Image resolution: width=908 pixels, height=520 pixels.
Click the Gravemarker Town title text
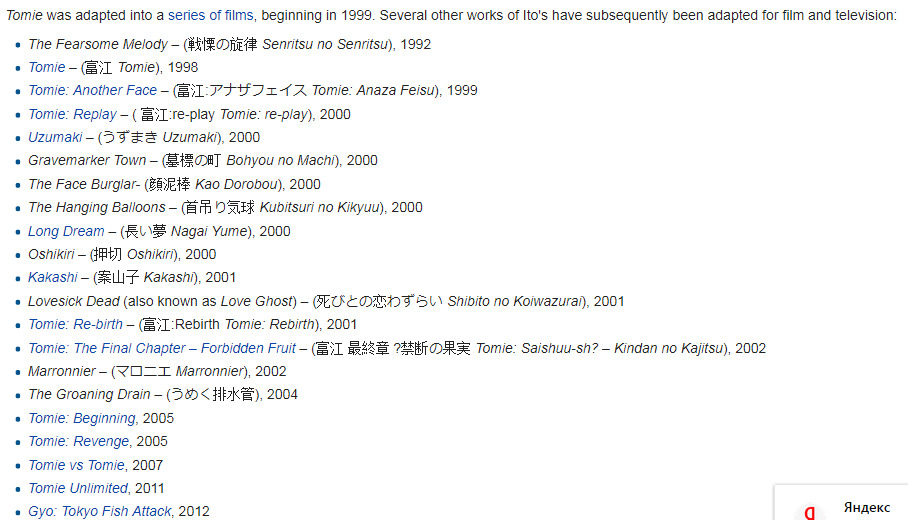pyautogui.click(x=86, y=160)
